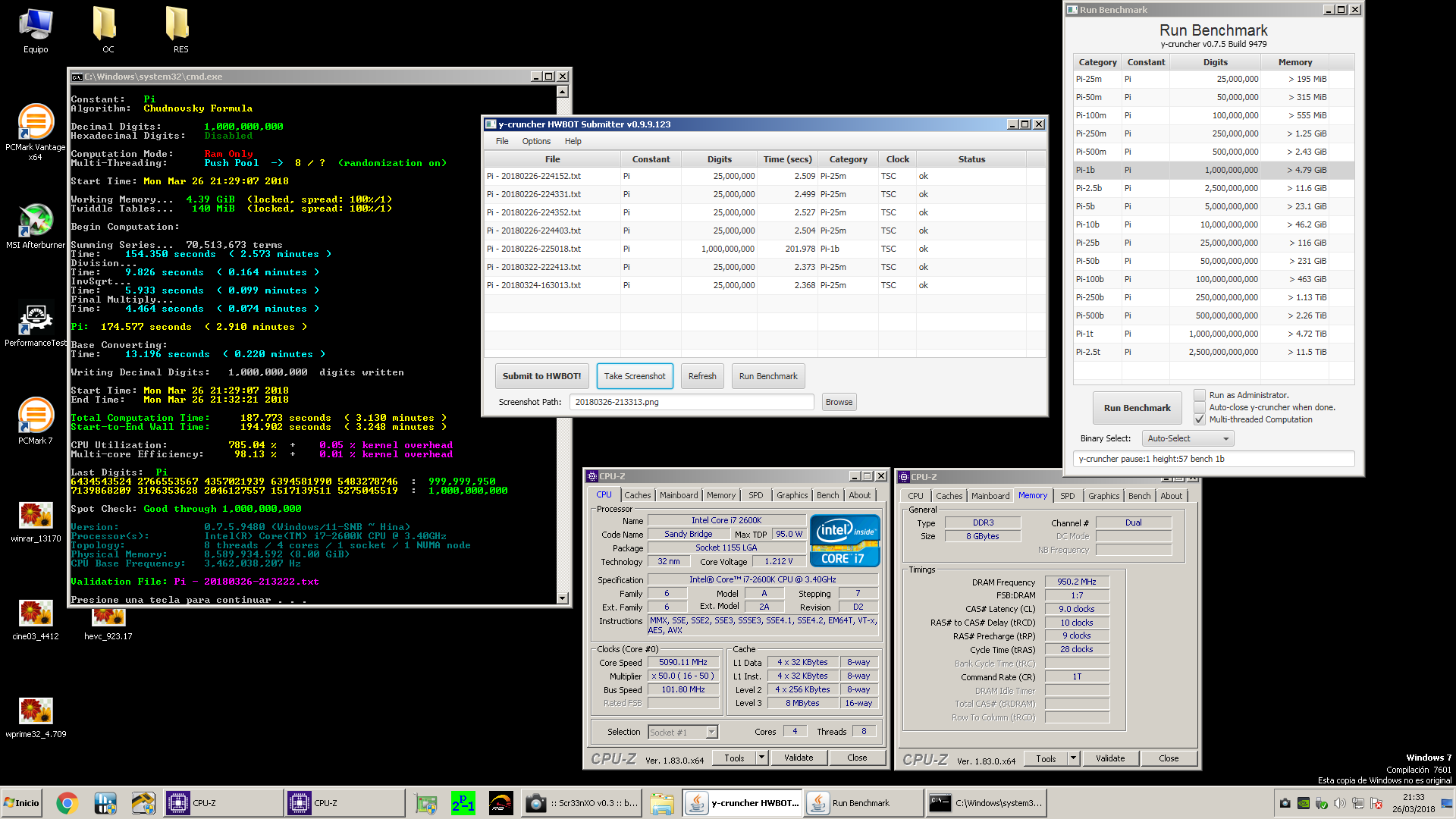Open the Help menu in HWBOT Submitter

573,141
